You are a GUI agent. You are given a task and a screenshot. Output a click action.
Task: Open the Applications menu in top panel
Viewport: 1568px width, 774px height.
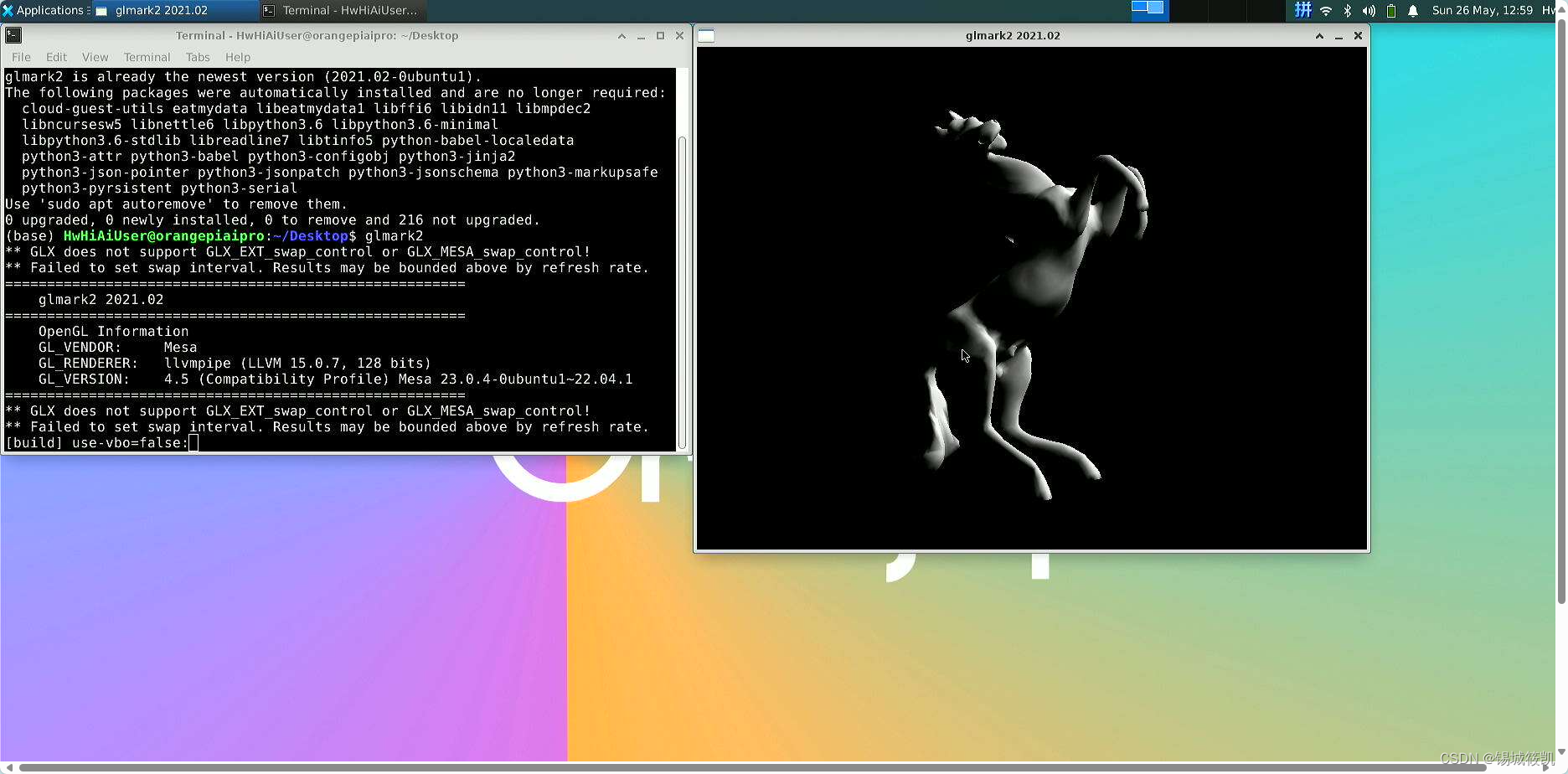44,10
